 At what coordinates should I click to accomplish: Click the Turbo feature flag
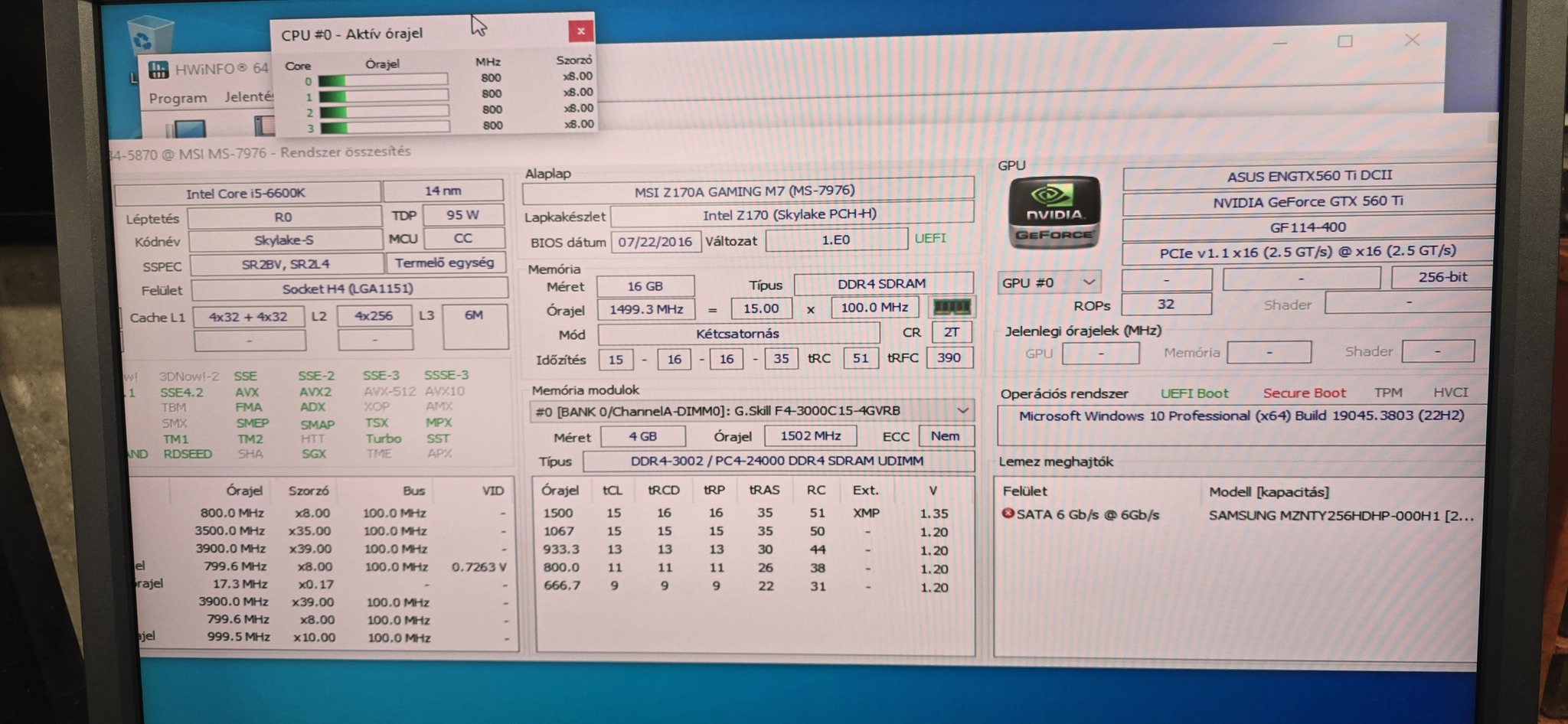pos(384,439)
